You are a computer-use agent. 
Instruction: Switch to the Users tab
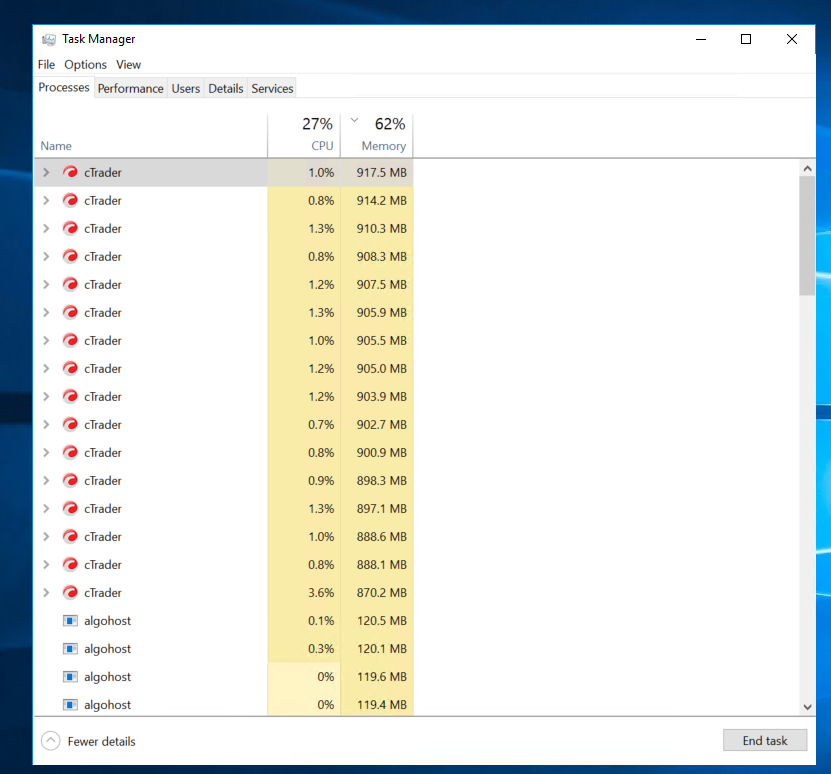[185, 89]
